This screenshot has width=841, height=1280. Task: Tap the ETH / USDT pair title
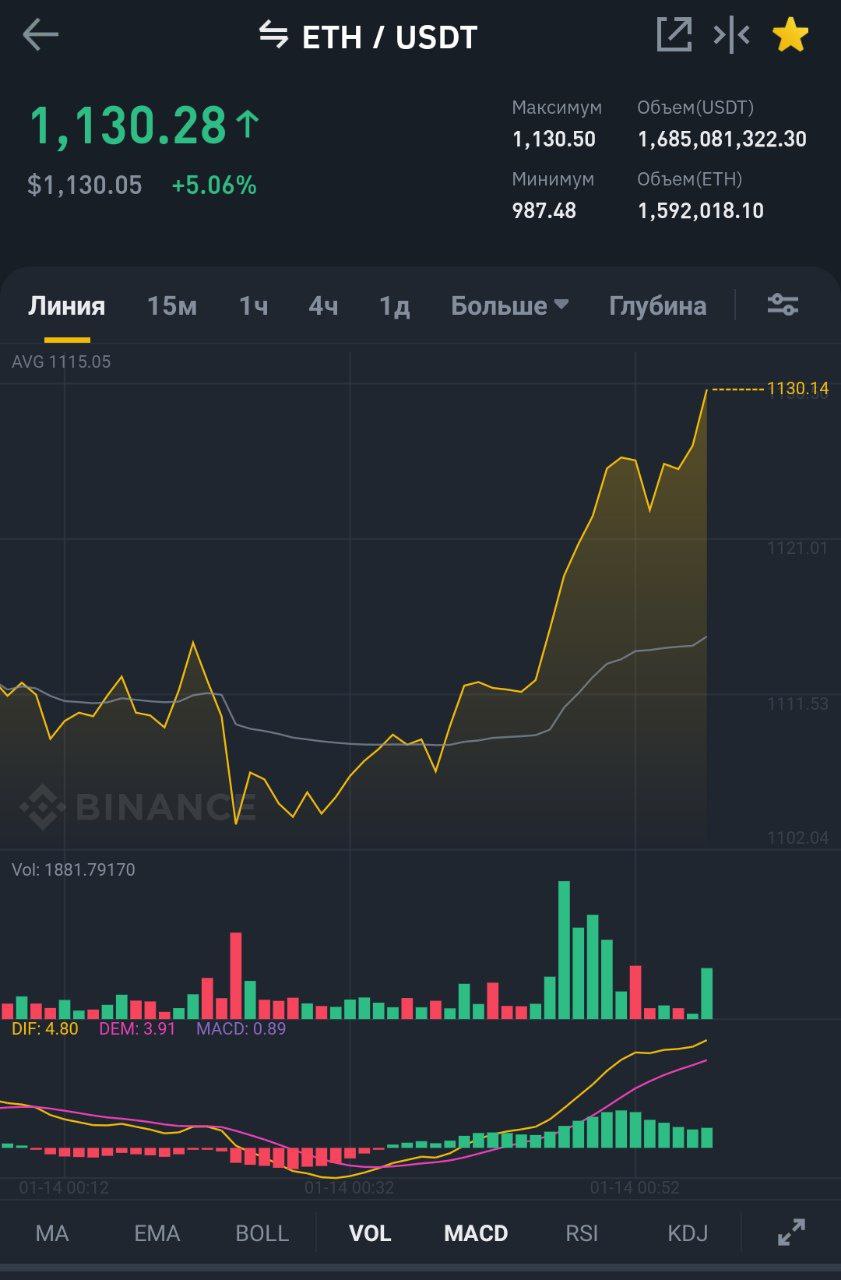pyautogui.click(x=390, y=37)
